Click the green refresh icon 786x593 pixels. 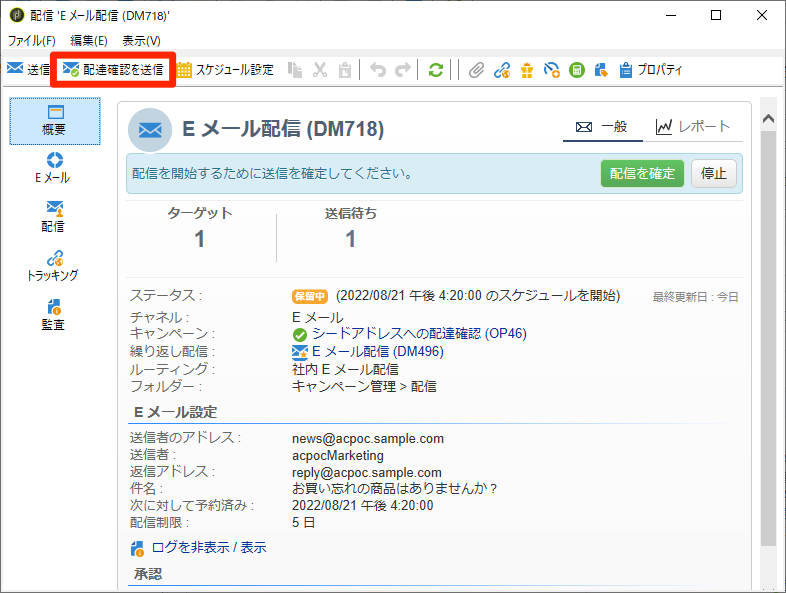pyautogui.click(x=436, y=70)
